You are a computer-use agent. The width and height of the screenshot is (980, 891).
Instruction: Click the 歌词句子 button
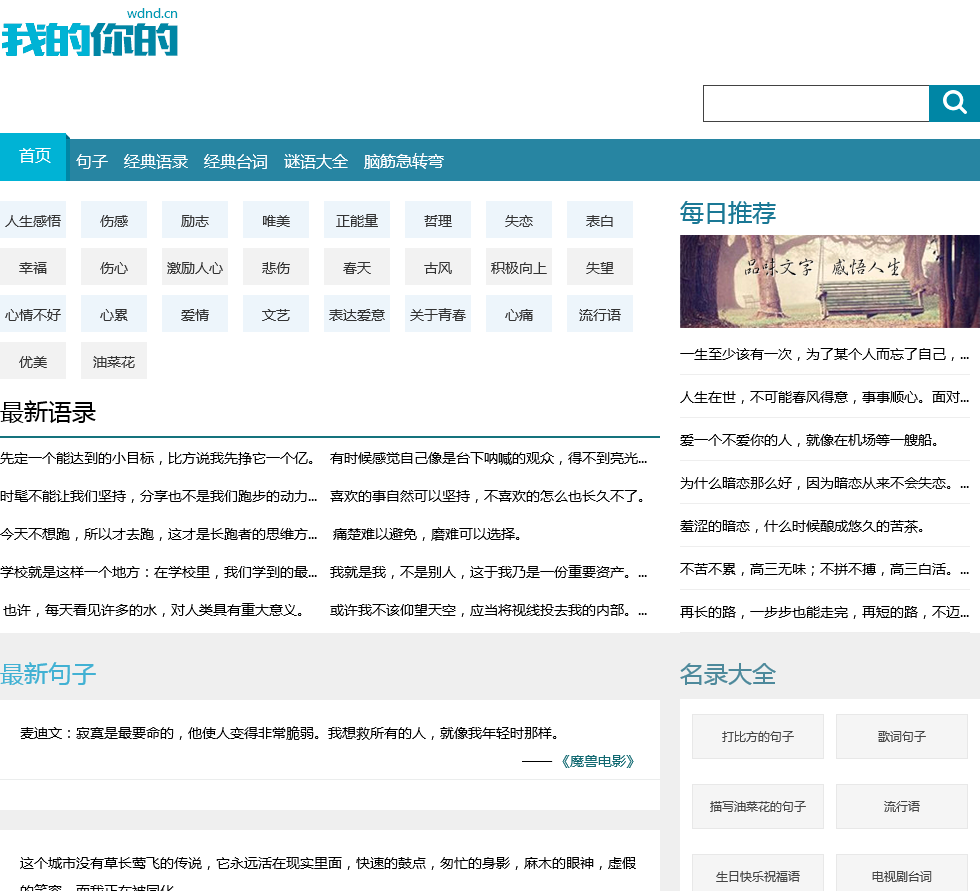pyautogui.click(x=901, y=737)
